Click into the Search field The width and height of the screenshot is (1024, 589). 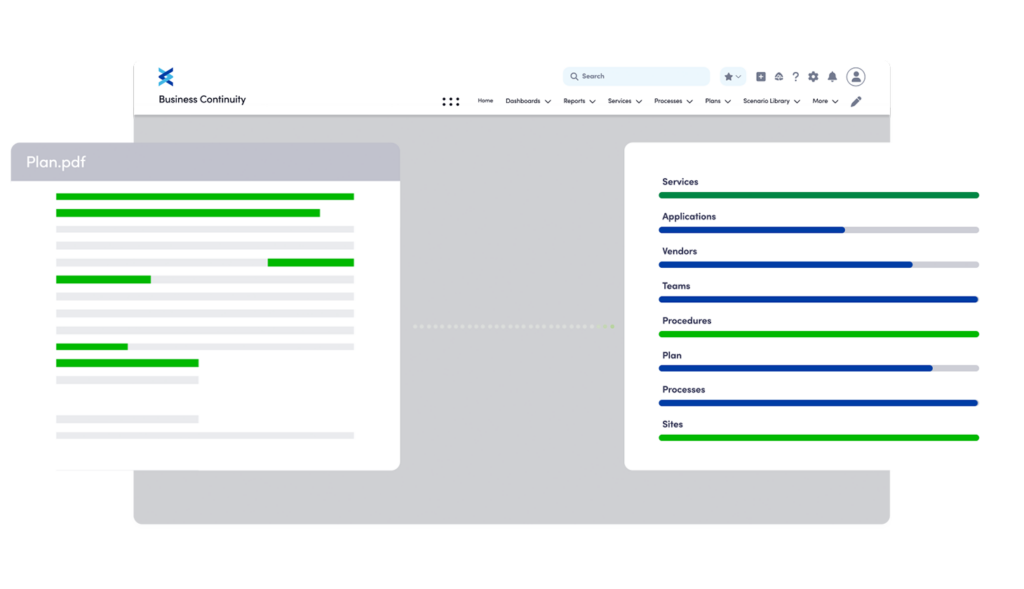[x=640, y=76]
